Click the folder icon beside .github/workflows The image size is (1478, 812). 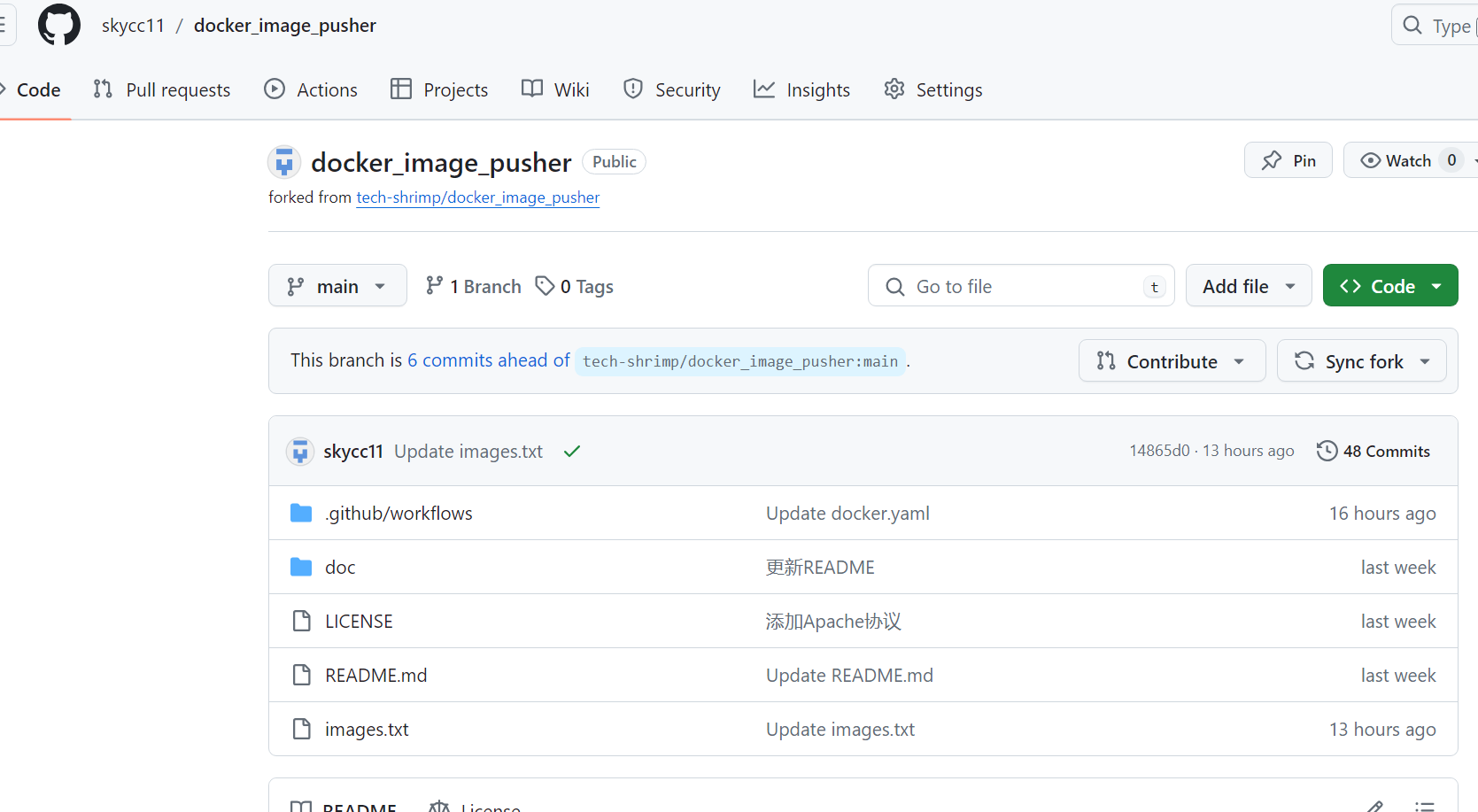coord(301,513)
